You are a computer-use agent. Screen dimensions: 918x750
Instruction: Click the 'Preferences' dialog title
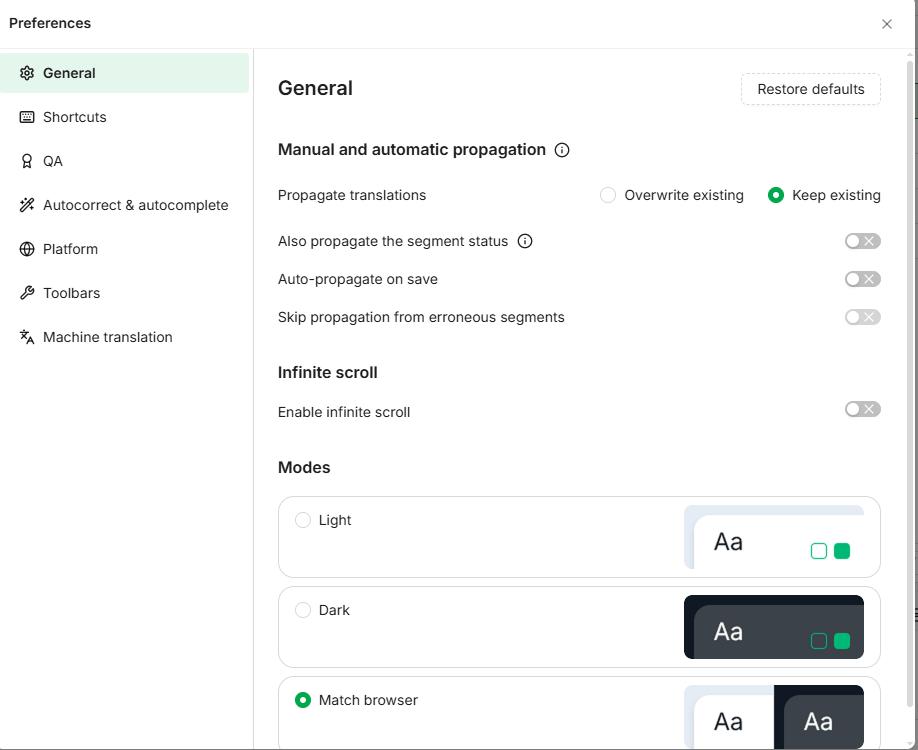(x=50, y=23)
